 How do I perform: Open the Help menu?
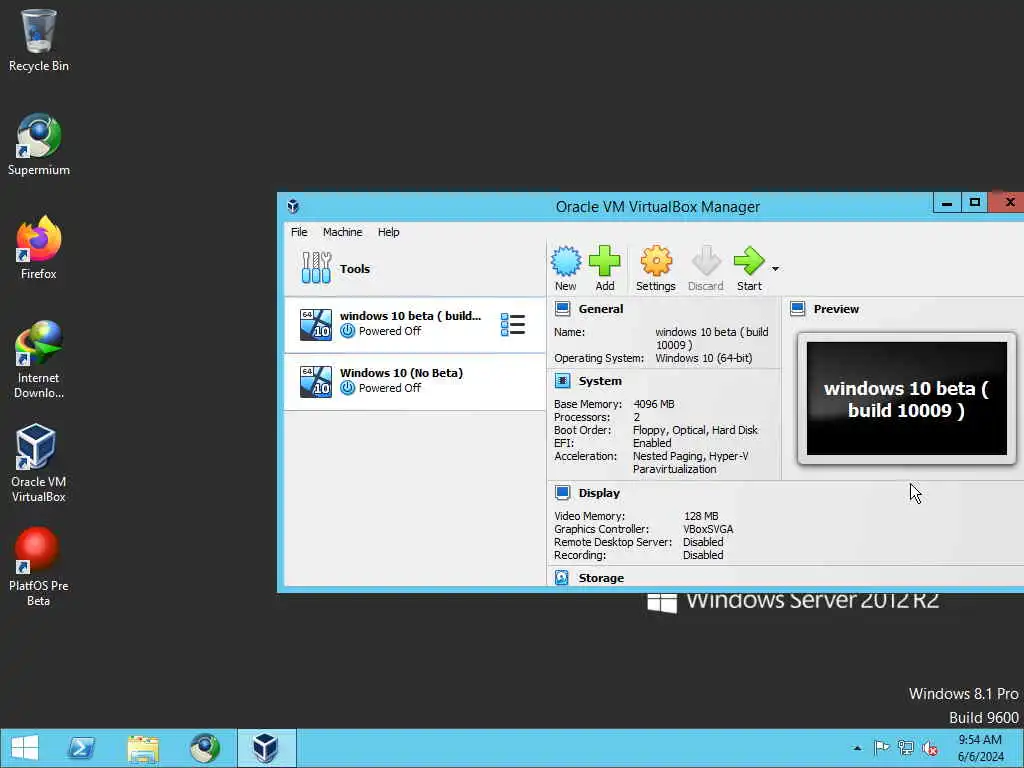click(388, 232)
